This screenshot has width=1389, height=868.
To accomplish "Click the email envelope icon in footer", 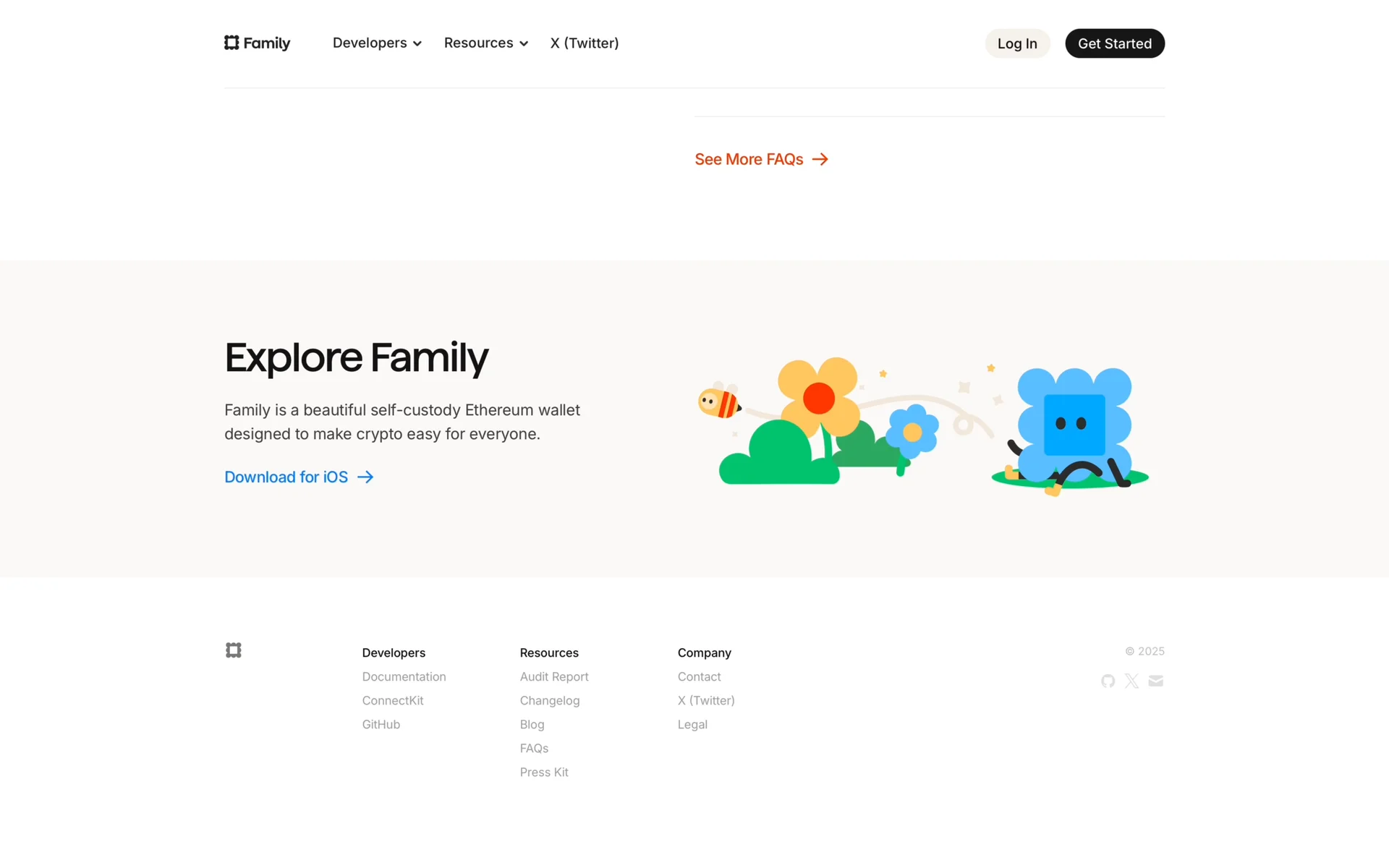I will [1155, 681].
